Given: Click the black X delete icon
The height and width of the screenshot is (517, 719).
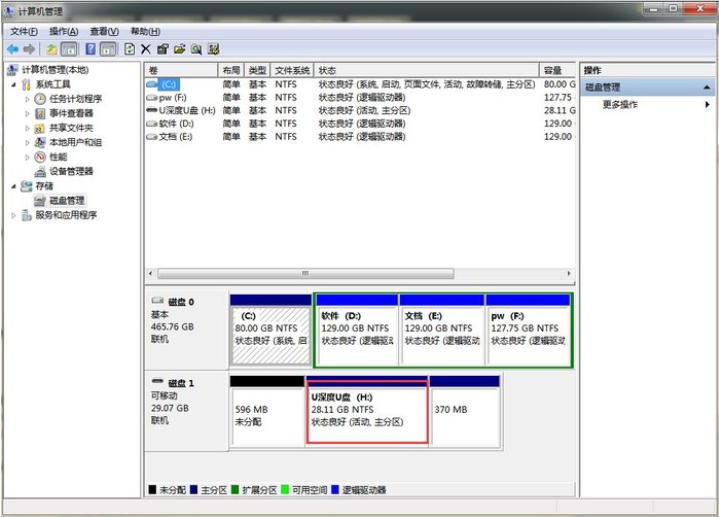Looking at the screenshot, I should pyautogui.click(x=146, y=49).
